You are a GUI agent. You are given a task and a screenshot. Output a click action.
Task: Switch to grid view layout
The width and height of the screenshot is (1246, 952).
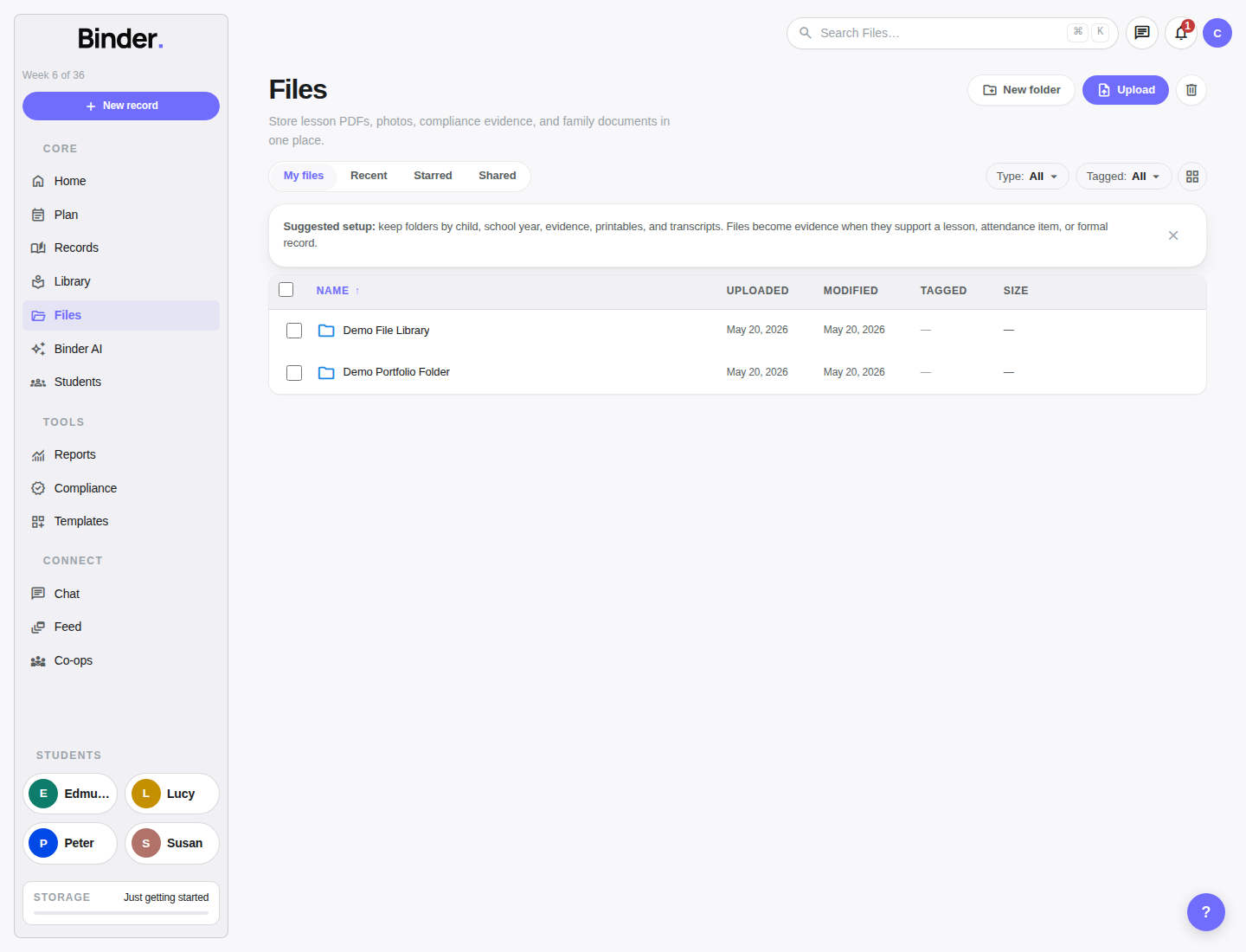1192,177
